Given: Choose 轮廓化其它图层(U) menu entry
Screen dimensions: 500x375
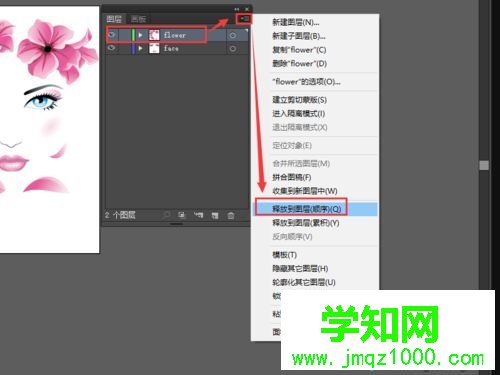Looking at the screenshot, I should click(304, 282).
